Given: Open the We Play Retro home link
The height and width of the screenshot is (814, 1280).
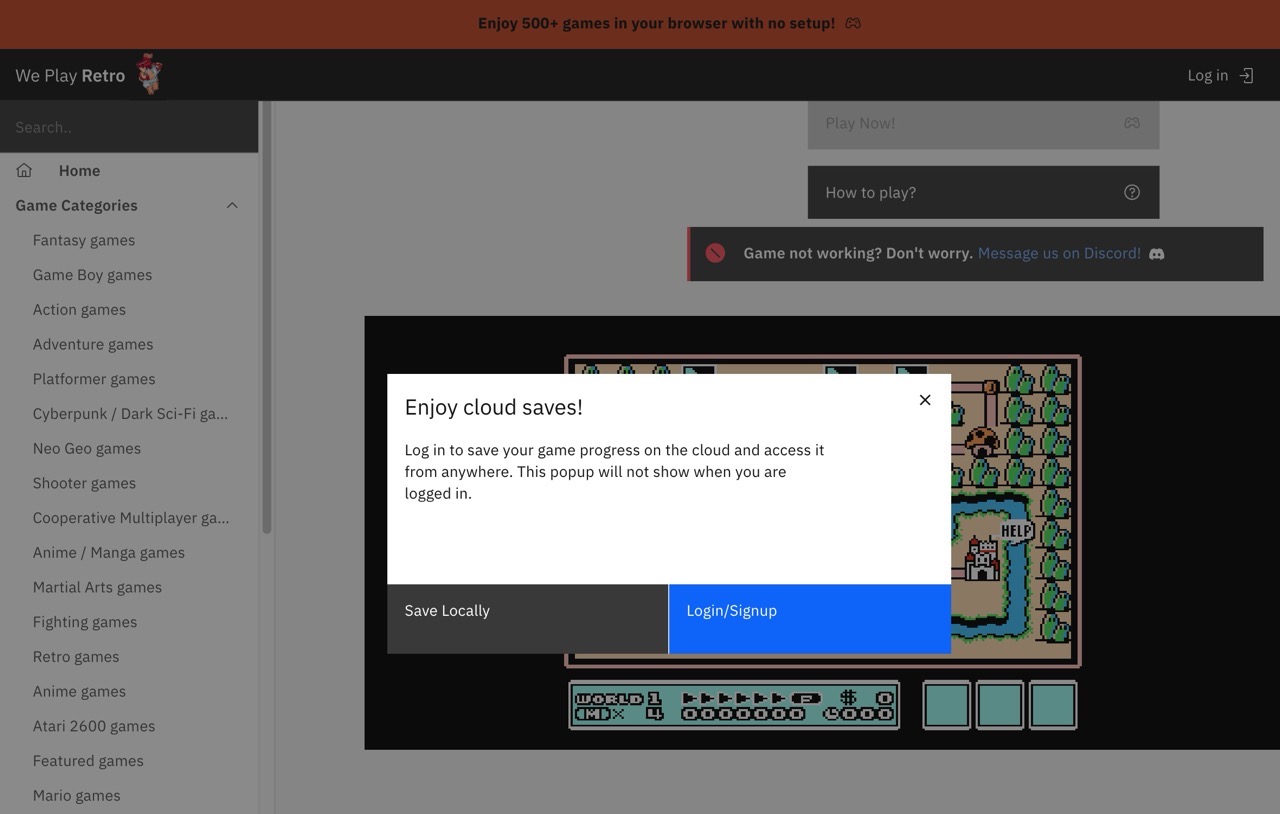Looking at the screenshot, I should (70, 75).
